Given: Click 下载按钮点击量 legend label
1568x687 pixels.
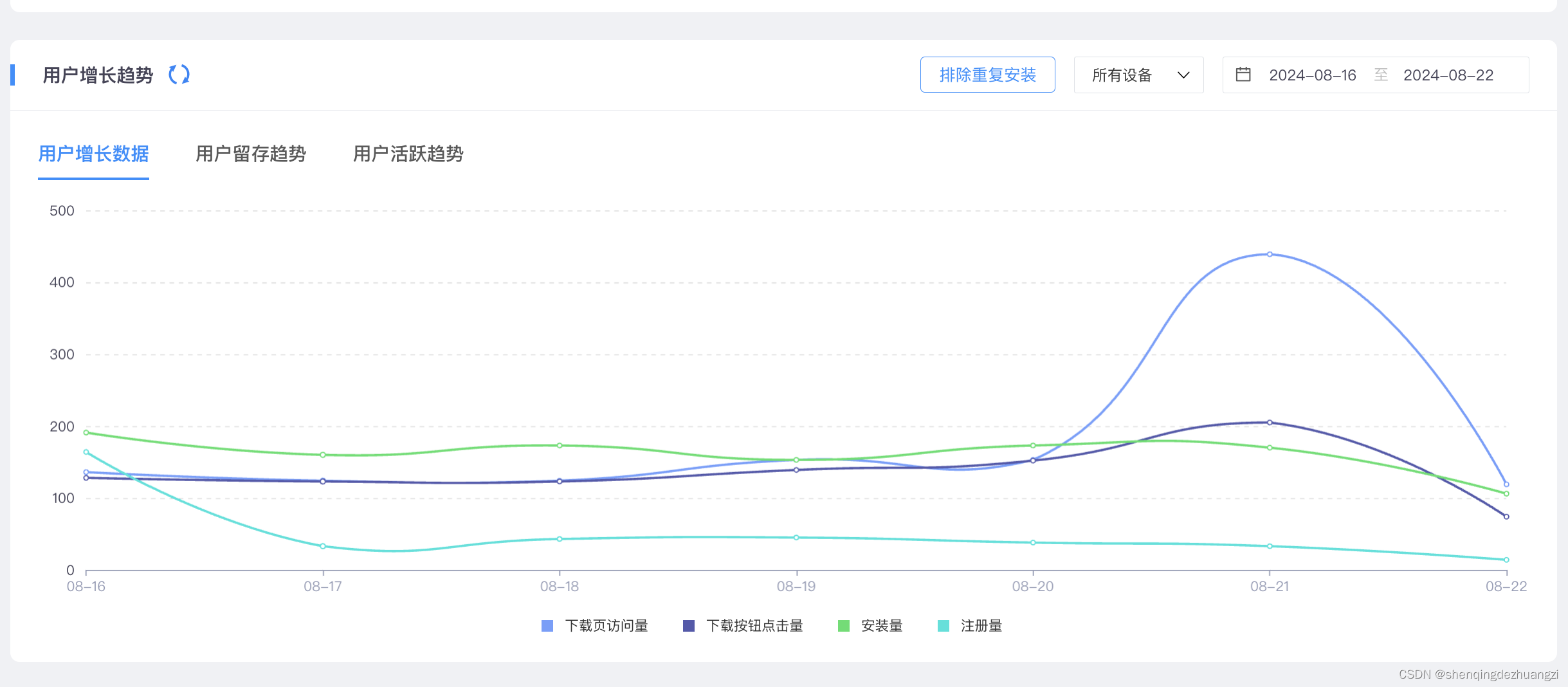Looking at the screenshot, I should [754, 626].
